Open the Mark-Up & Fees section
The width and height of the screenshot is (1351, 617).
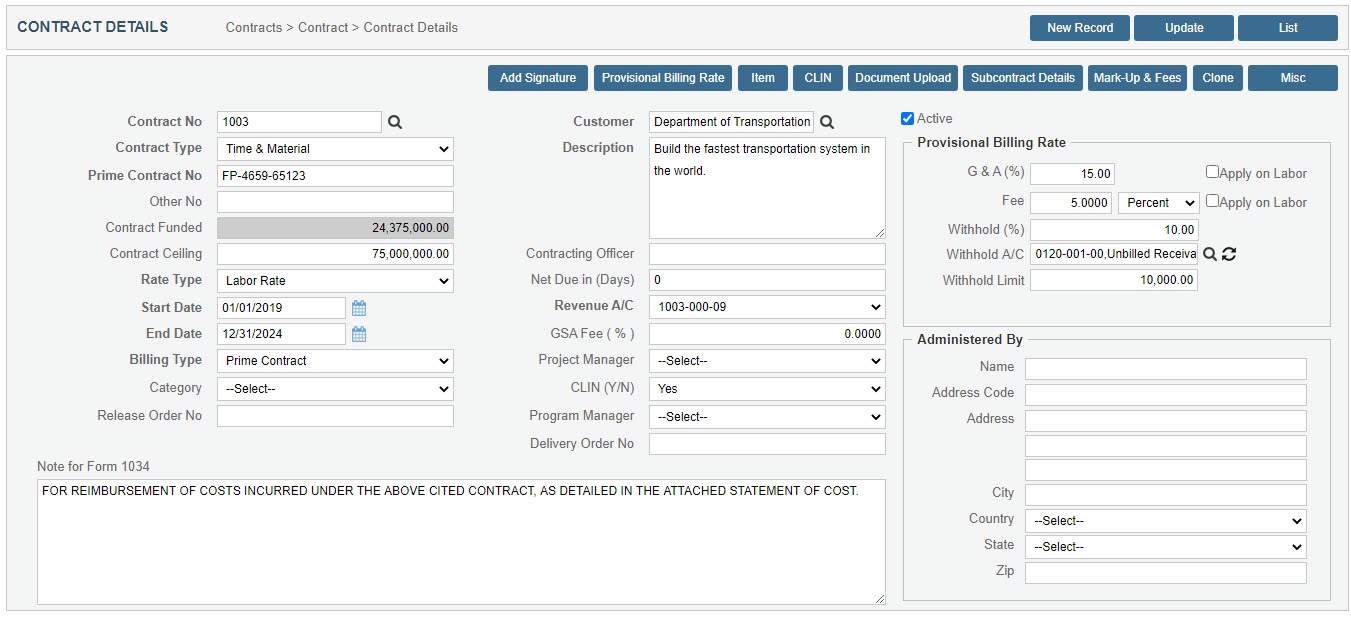coord(1137,78)
